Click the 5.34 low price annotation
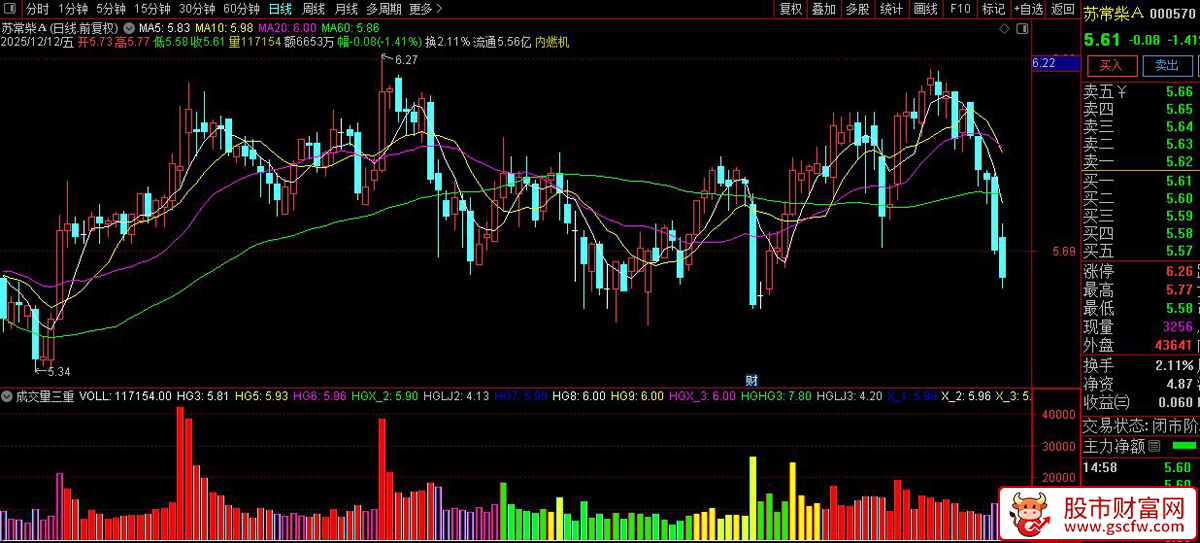 coord(59,372)
